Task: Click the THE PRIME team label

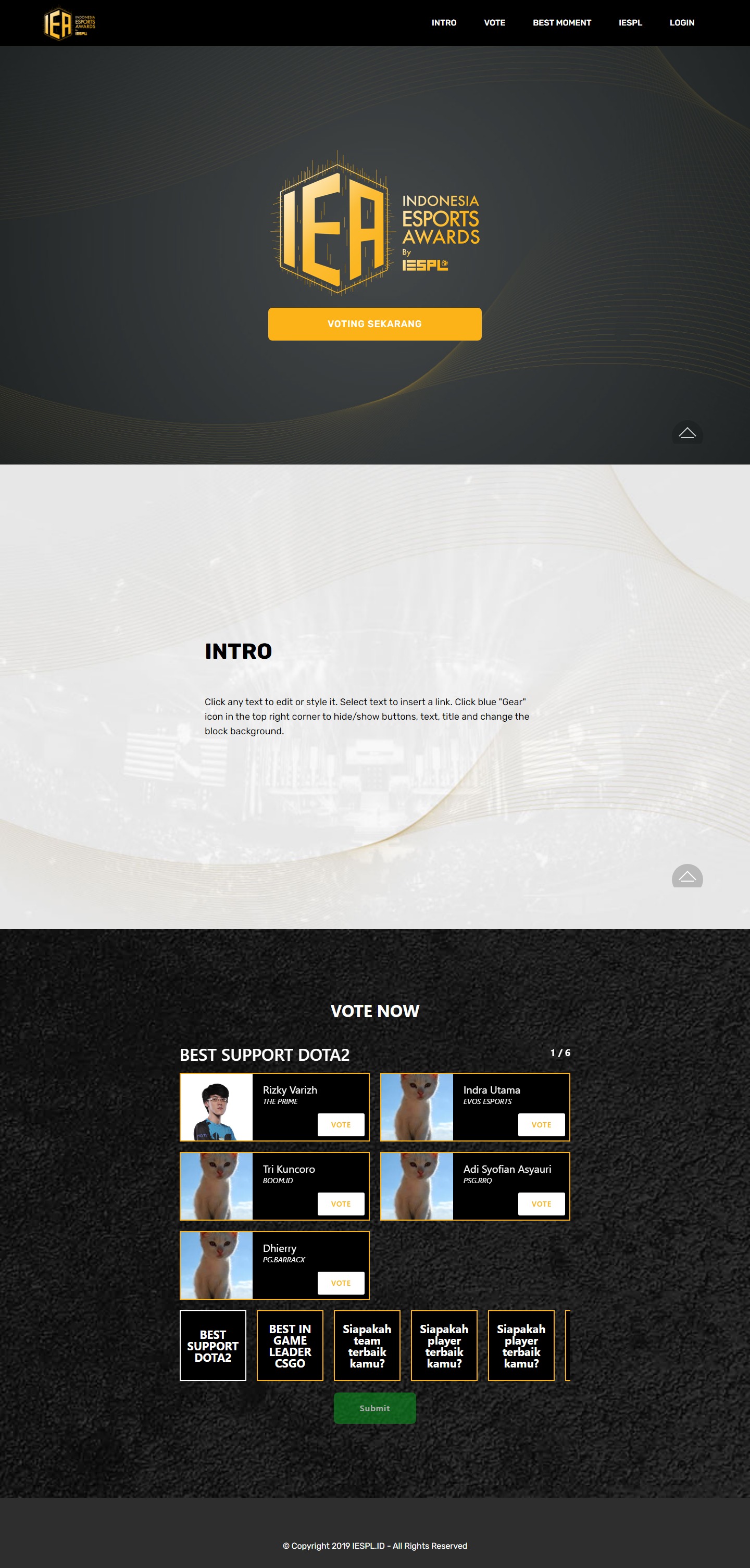Action: pyautogui.click(x=280, y=1102)
